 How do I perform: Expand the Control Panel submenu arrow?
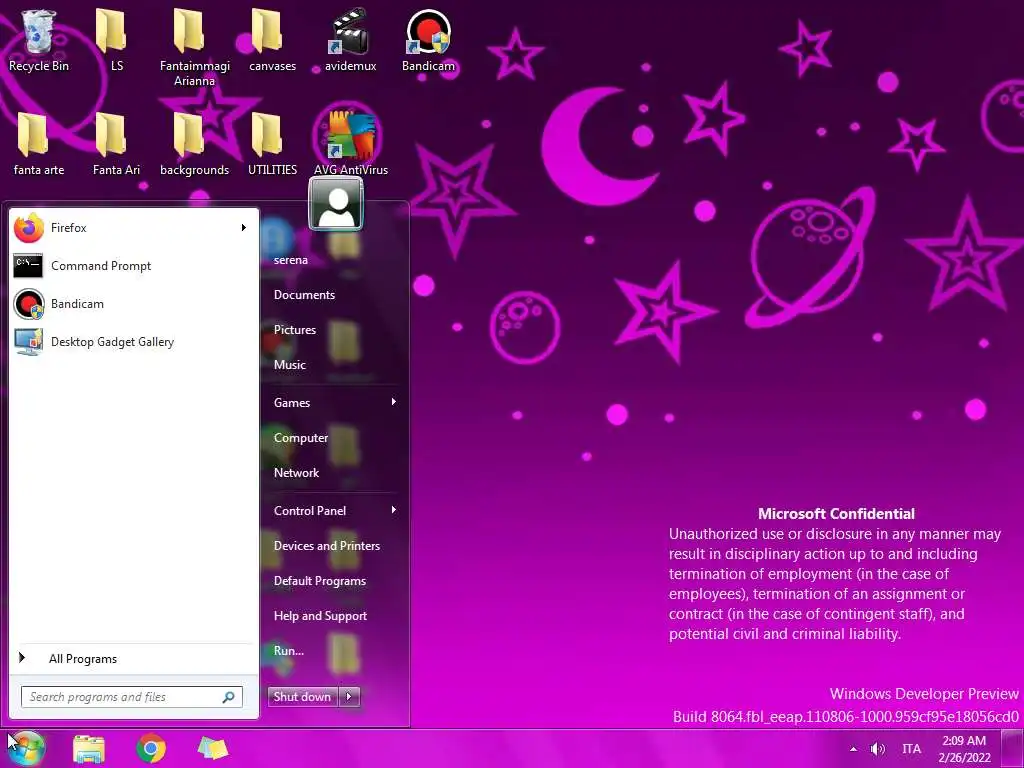(x=394, y=510)
